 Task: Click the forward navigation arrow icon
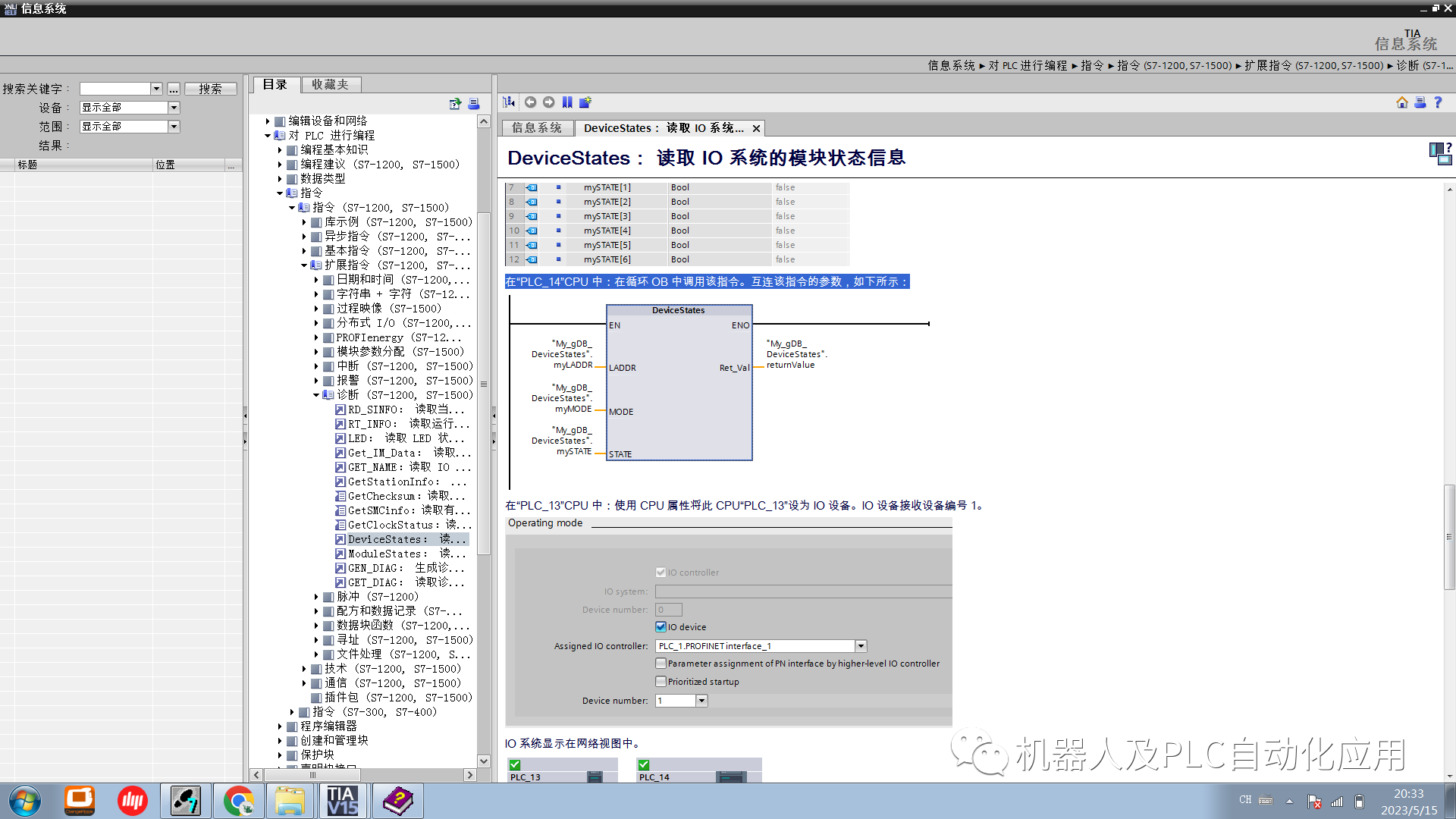(549, 102)
